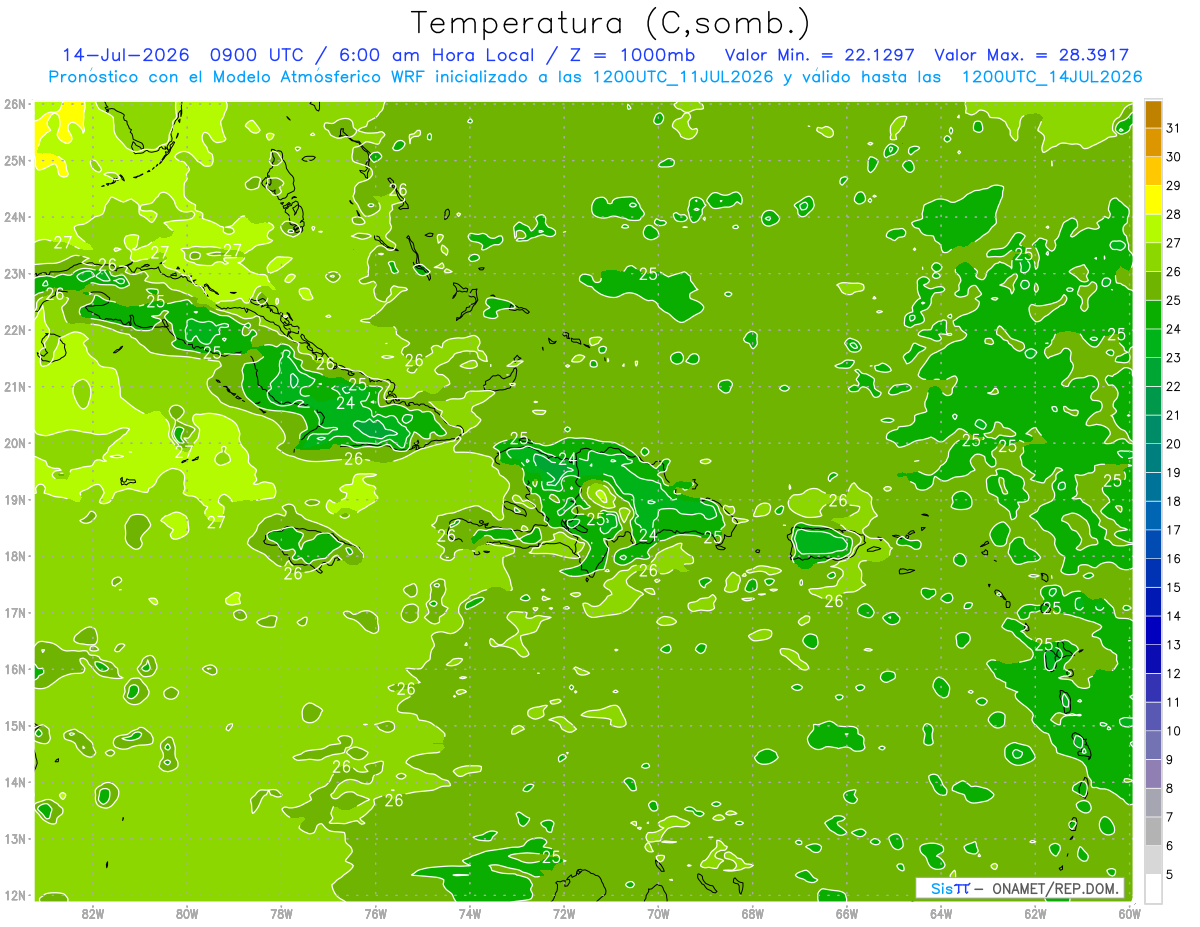Click the "23N" latitude axis label
This screenshot has width=1200, height=927.
point(14,273)
